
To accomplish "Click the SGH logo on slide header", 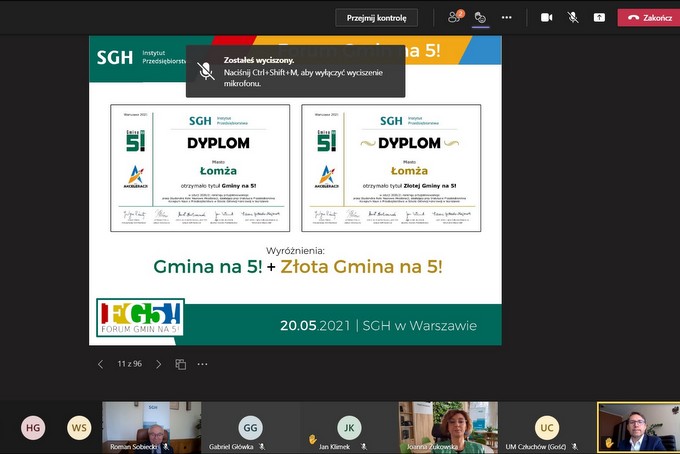I will [x=114, y=57].
